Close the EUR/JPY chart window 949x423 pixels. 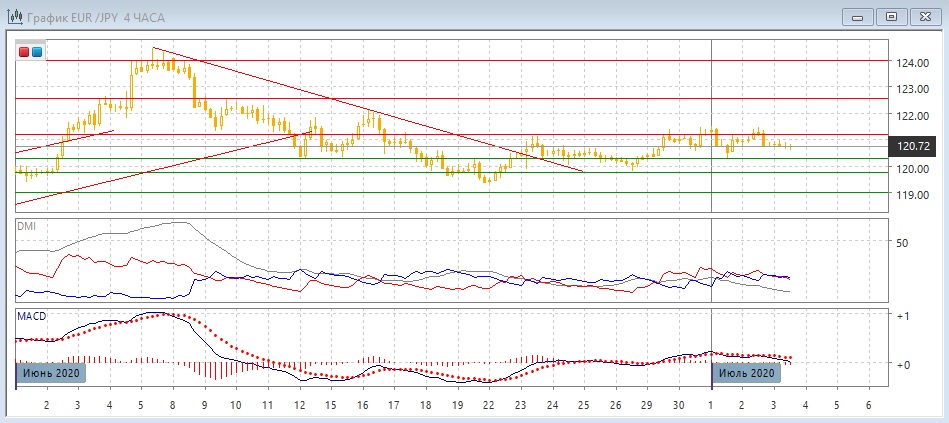924,15
